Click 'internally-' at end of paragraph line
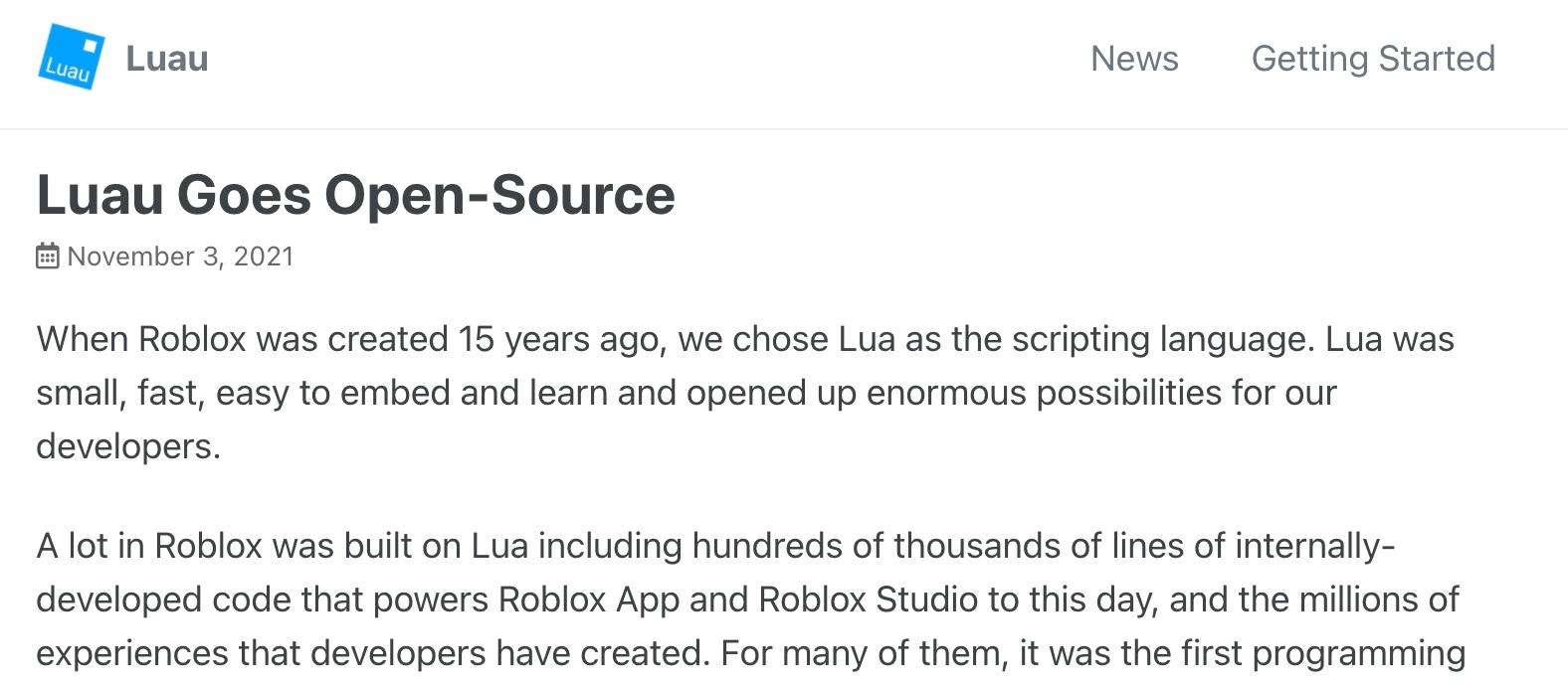The width and height of the screenshot is (1568, 686). (1314, 546)
